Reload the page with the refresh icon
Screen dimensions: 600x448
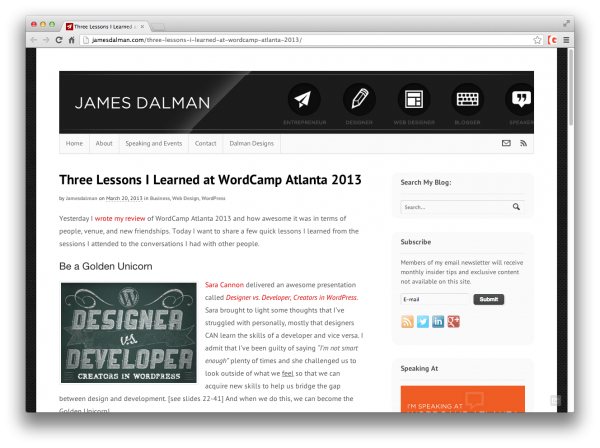pyautogui.click(x=59, y=40)
